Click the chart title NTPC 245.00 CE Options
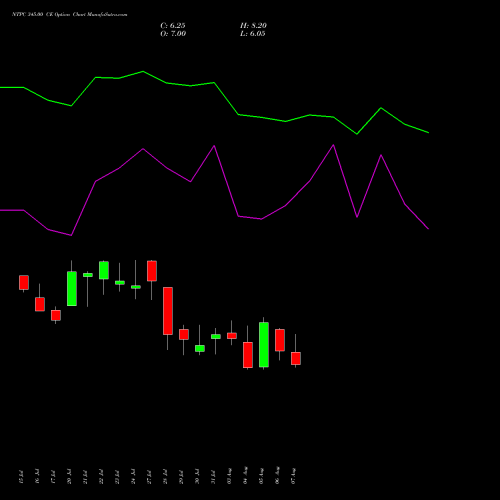Image resolution: width=500 pixels, height=500 pixels. [x=41, y=15]
